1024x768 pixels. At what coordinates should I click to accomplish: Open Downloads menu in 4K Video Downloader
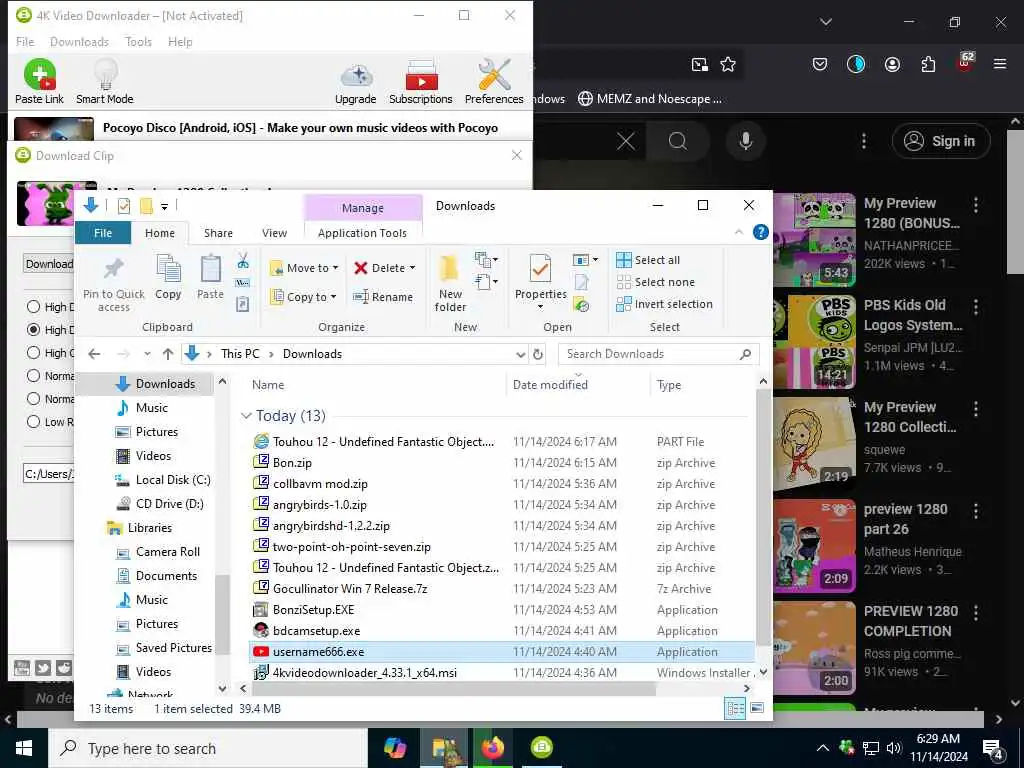(x=79, y=42)
